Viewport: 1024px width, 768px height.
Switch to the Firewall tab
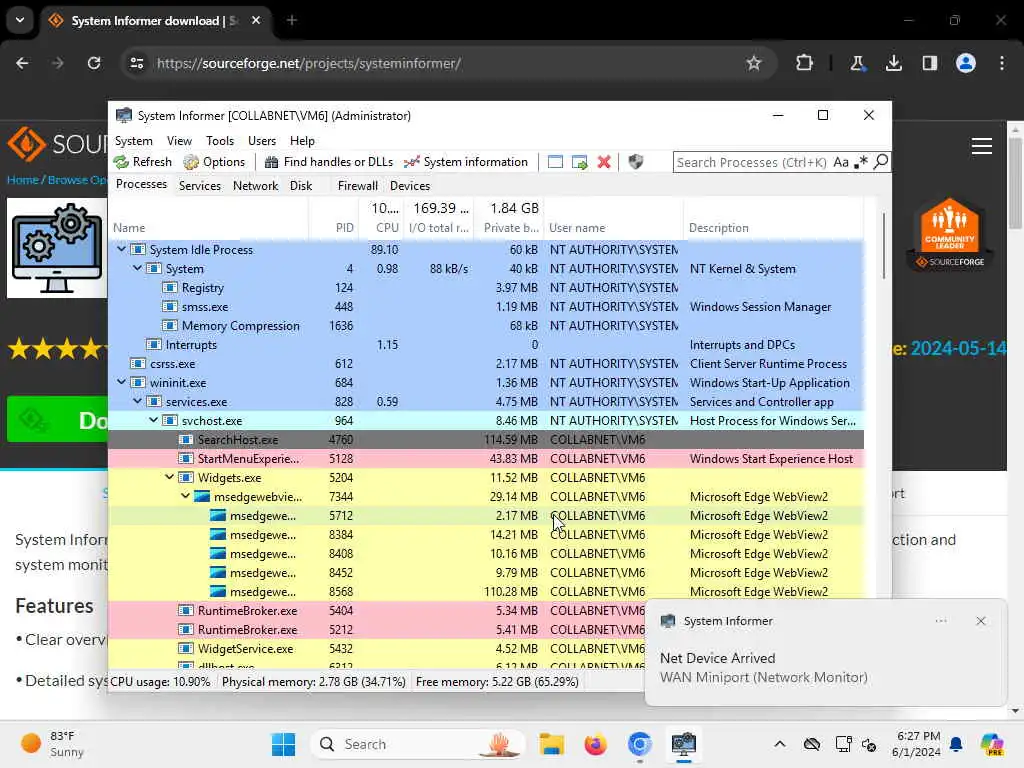click(357, 185)
